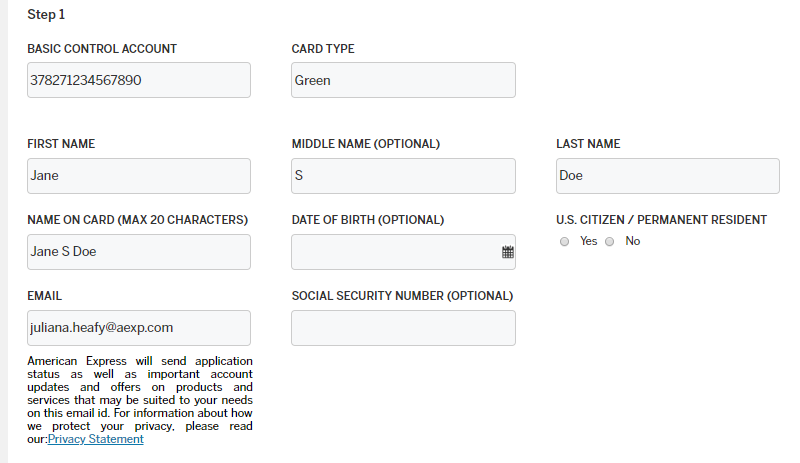
Task: Click the Social Security Number label
Action: click(x=402, y=296)
